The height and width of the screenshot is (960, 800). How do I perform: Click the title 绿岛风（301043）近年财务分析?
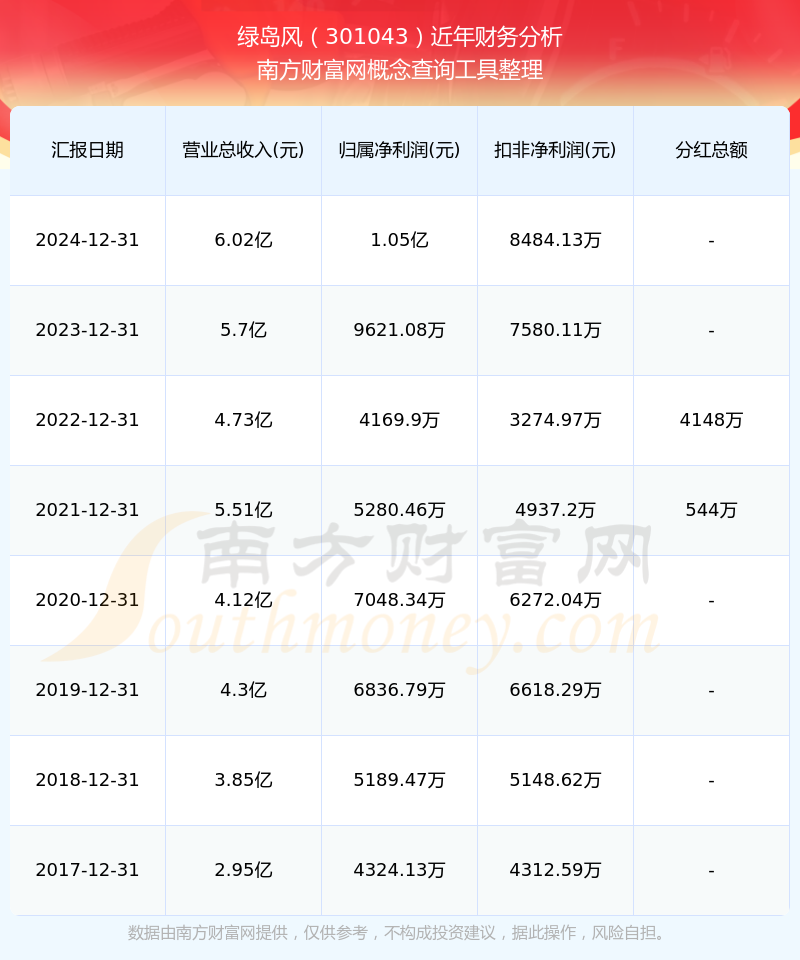coord(400,37)
